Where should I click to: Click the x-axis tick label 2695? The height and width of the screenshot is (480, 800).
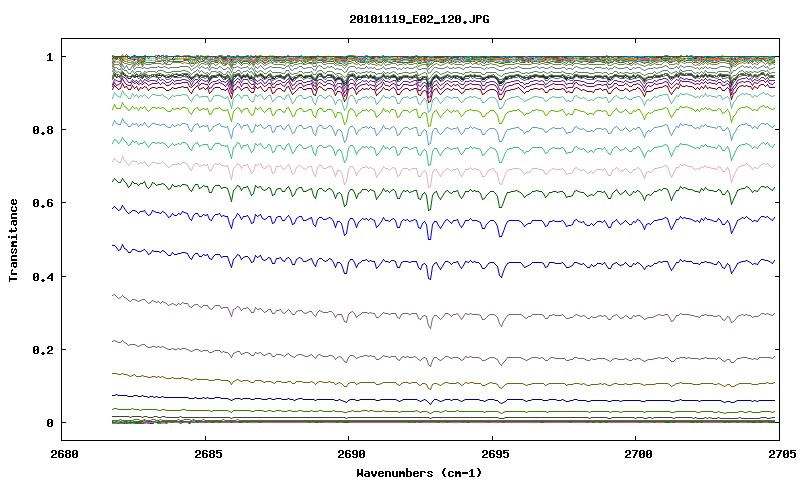tap(495, 454)
